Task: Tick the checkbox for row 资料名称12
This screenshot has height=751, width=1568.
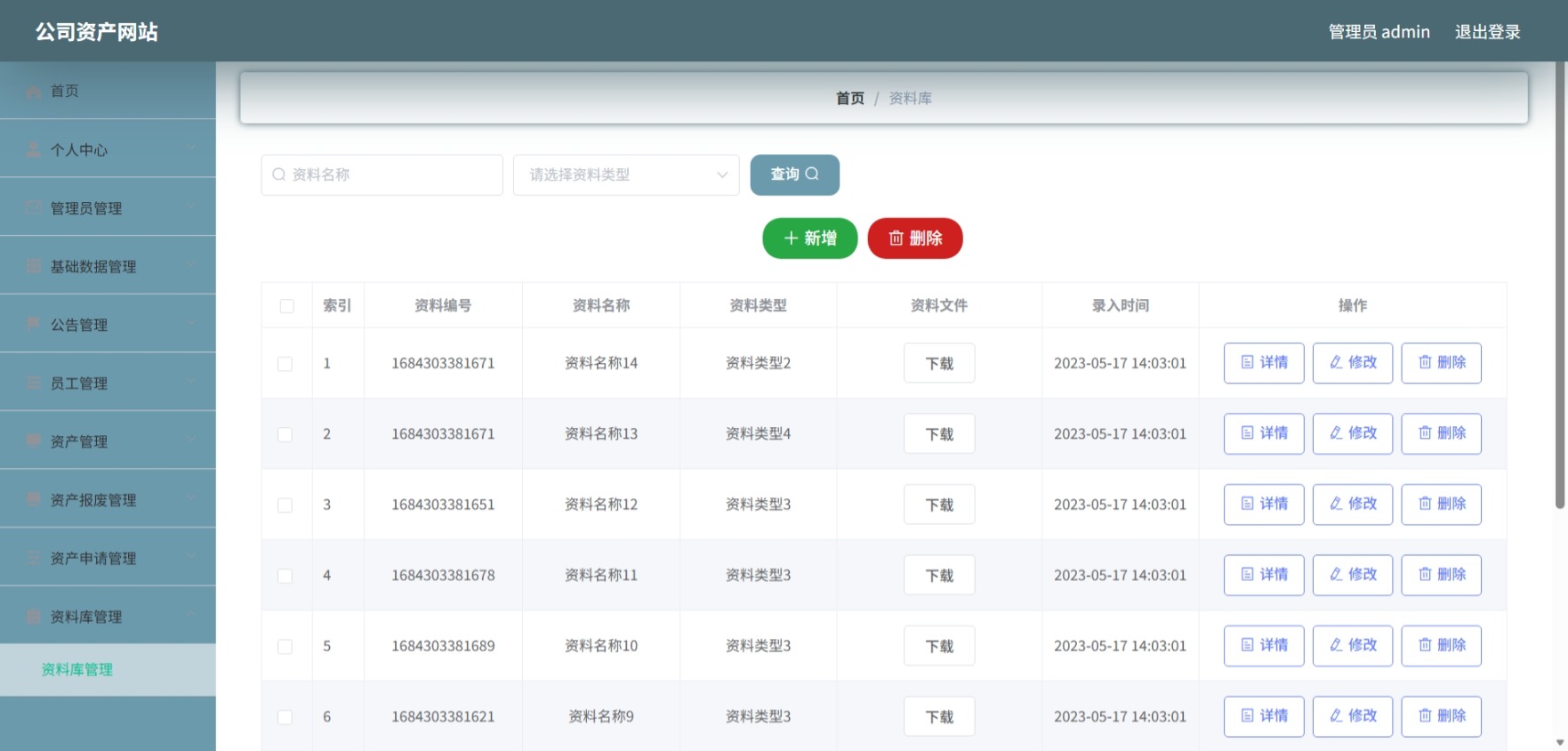Action: pyautogui.click(x=285, y=505)
